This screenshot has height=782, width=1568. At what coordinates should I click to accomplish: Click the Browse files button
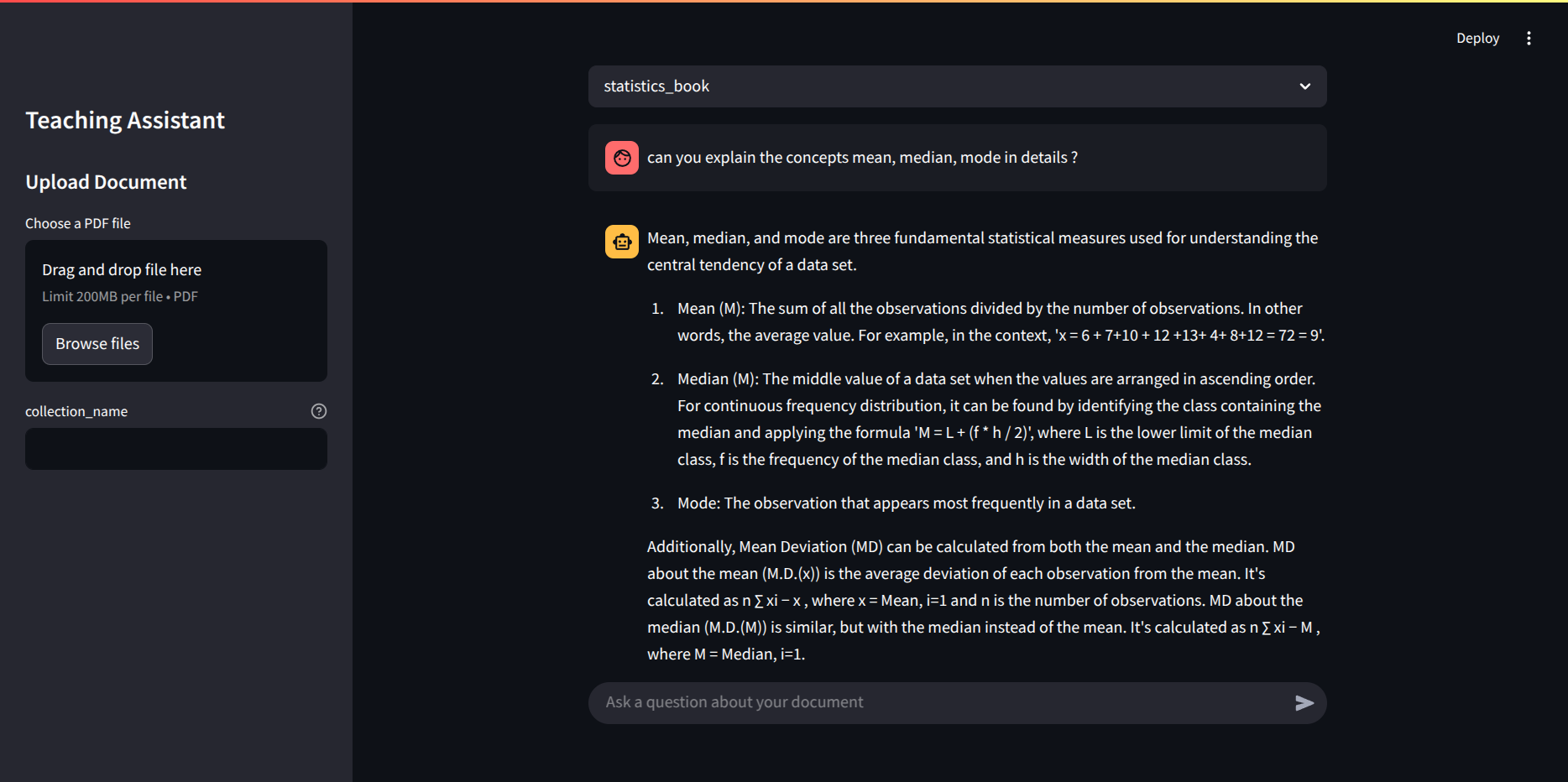click(x=97, y=344)
